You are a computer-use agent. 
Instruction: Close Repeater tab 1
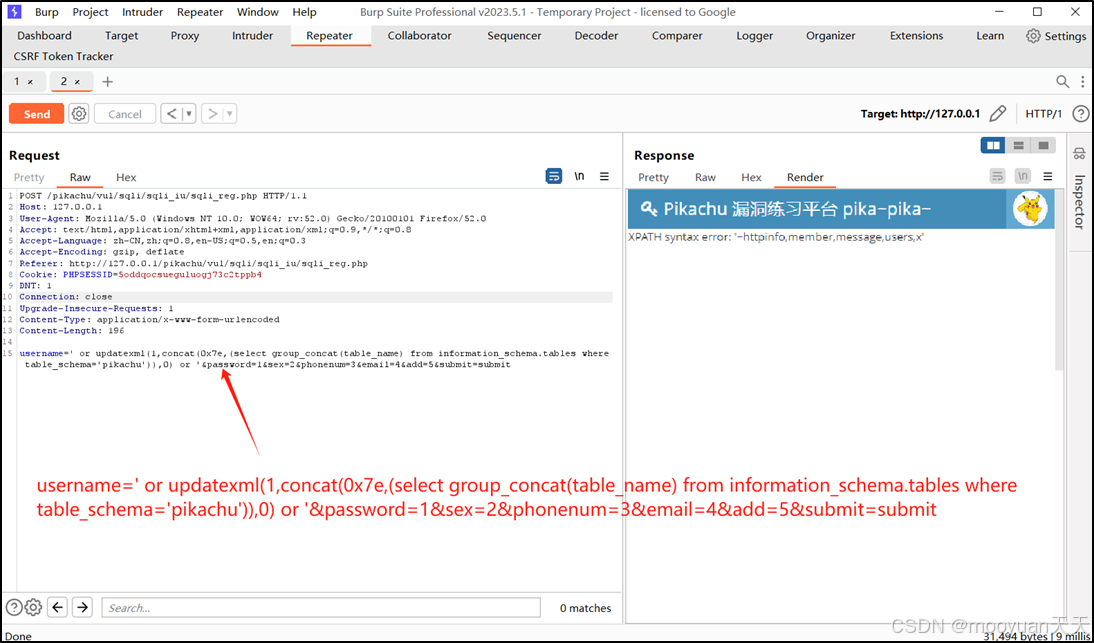coord(30,82)
